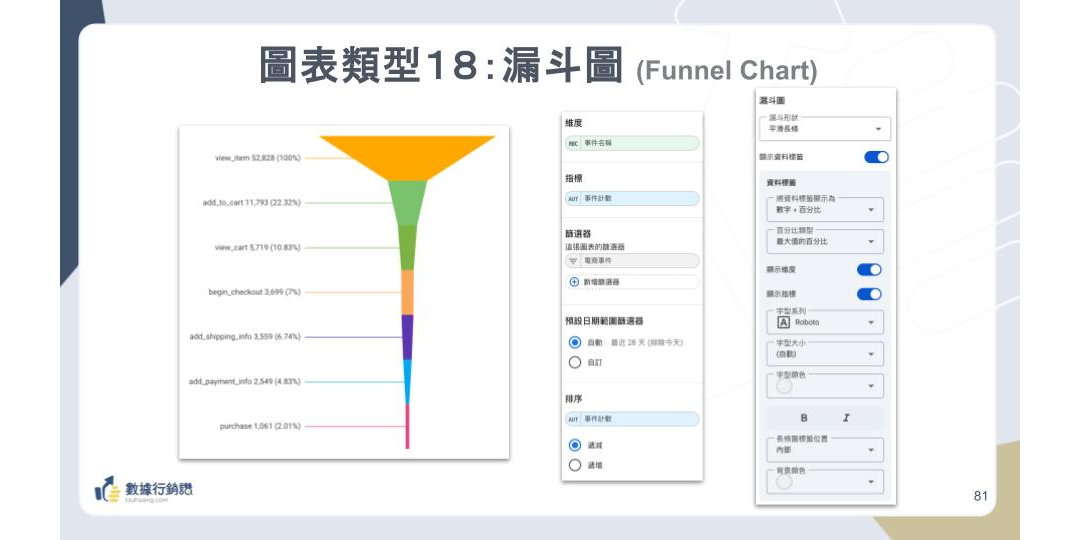Click the 漏斗圖 panel heading
The height and width of the screenshot is (540, 1080).
tap(771, 101)
